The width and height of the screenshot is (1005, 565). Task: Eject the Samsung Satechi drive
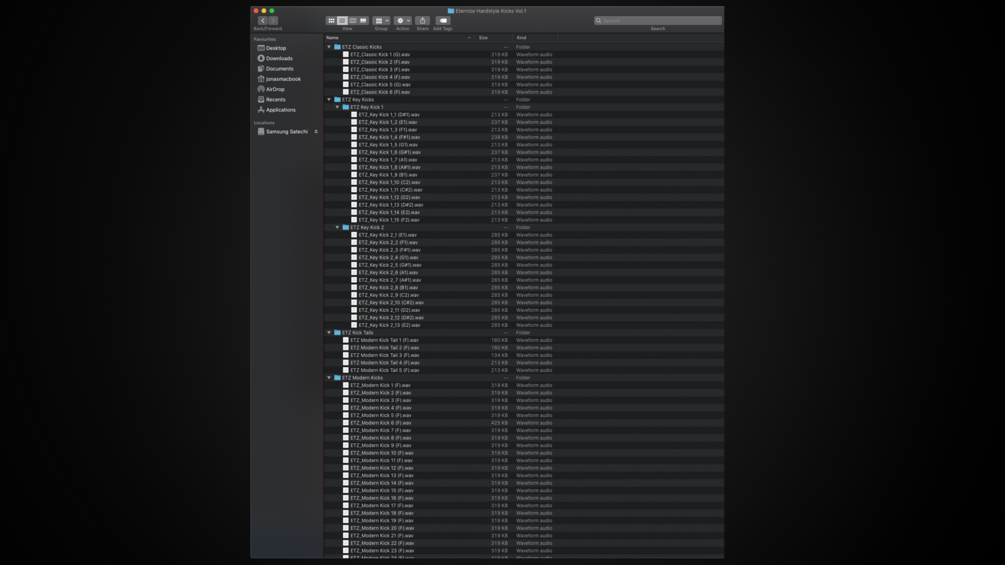click(316, 131)
